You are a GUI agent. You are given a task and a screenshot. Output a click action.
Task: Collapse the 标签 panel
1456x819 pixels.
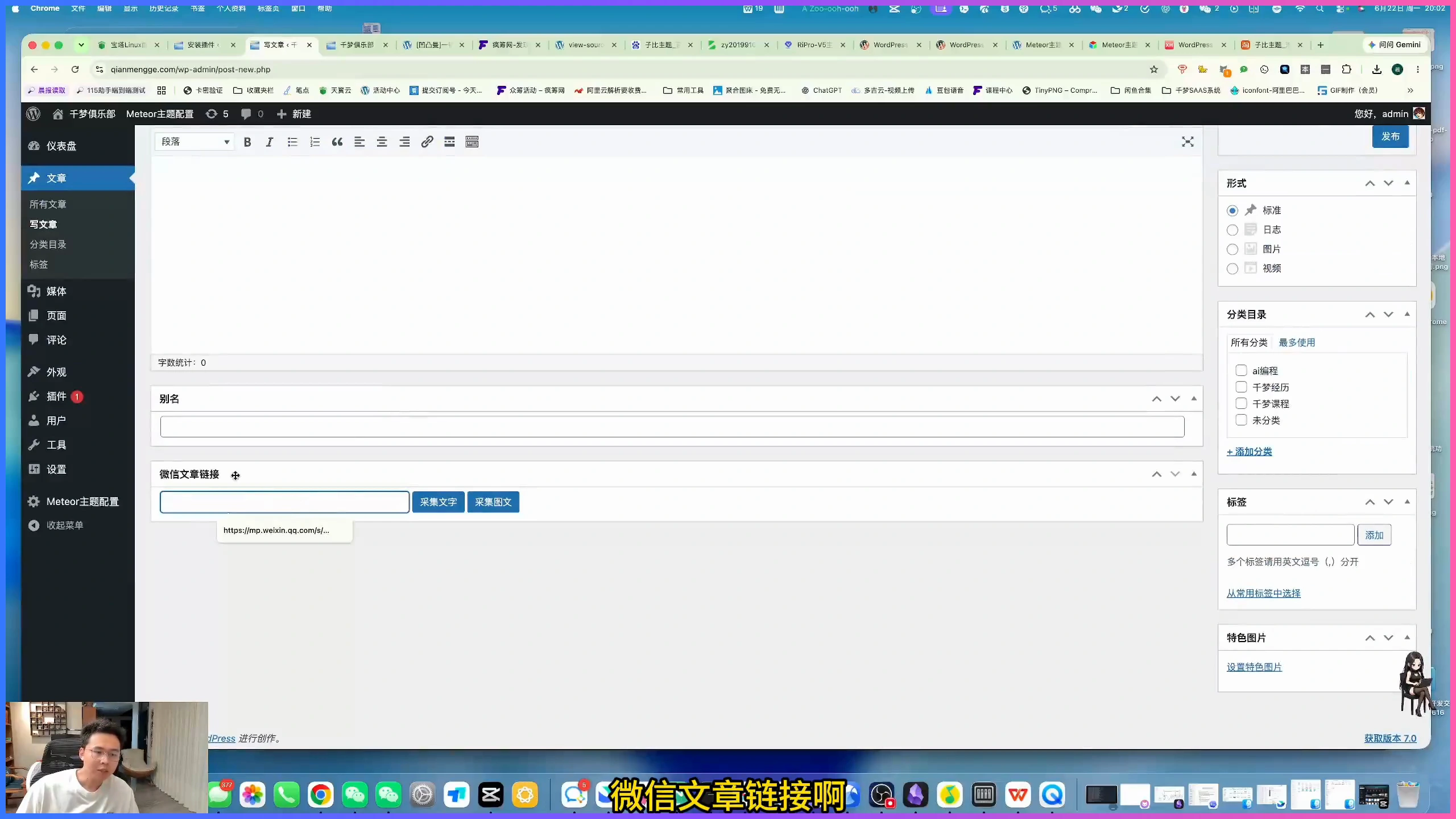[1407, 502]
